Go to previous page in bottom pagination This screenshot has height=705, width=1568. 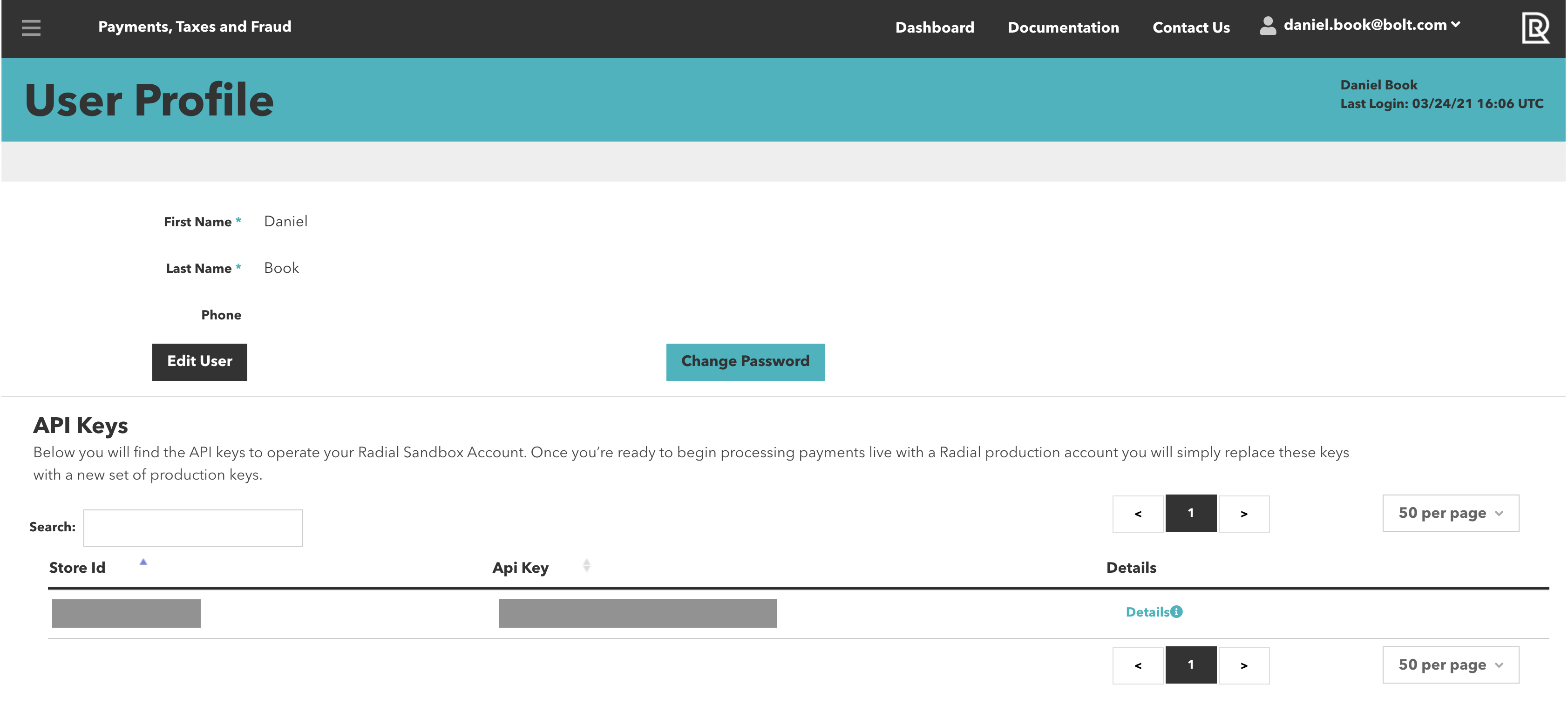point(1138,665)
